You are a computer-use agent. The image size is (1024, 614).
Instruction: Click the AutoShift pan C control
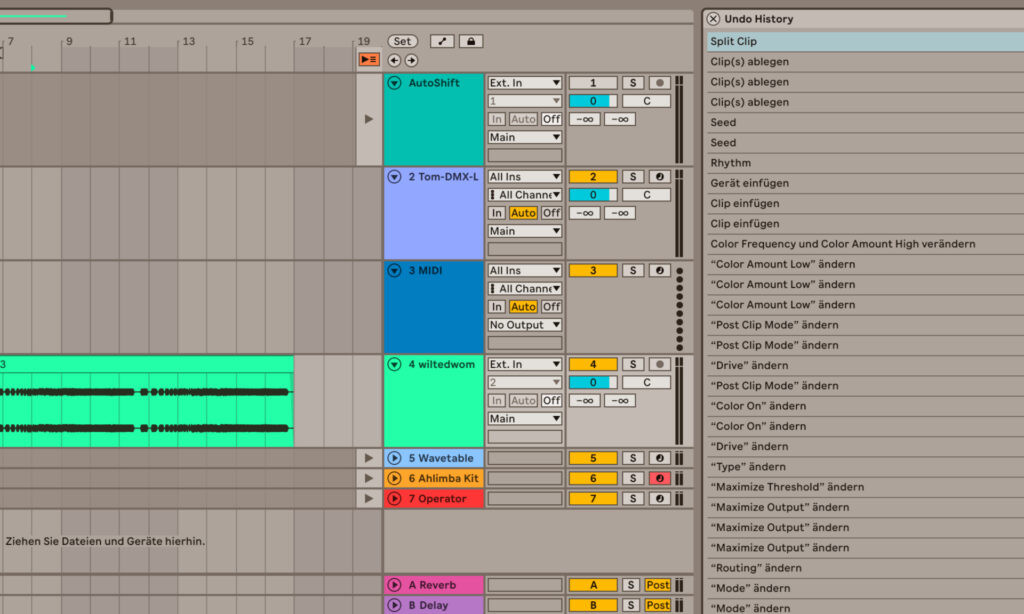(647, 101)
